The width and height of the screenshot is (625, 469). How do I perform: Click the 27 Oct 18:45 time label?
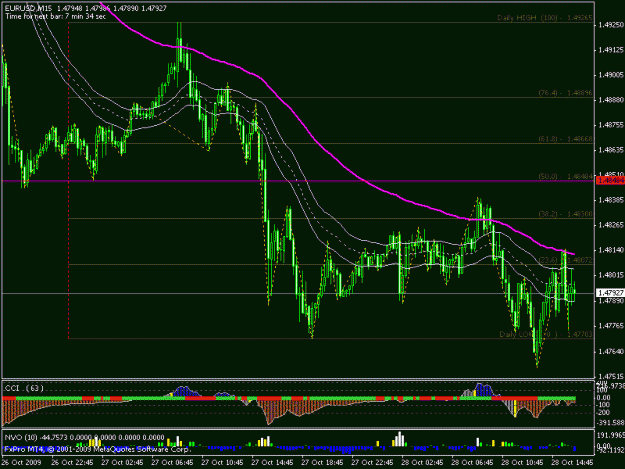(322, 463)
